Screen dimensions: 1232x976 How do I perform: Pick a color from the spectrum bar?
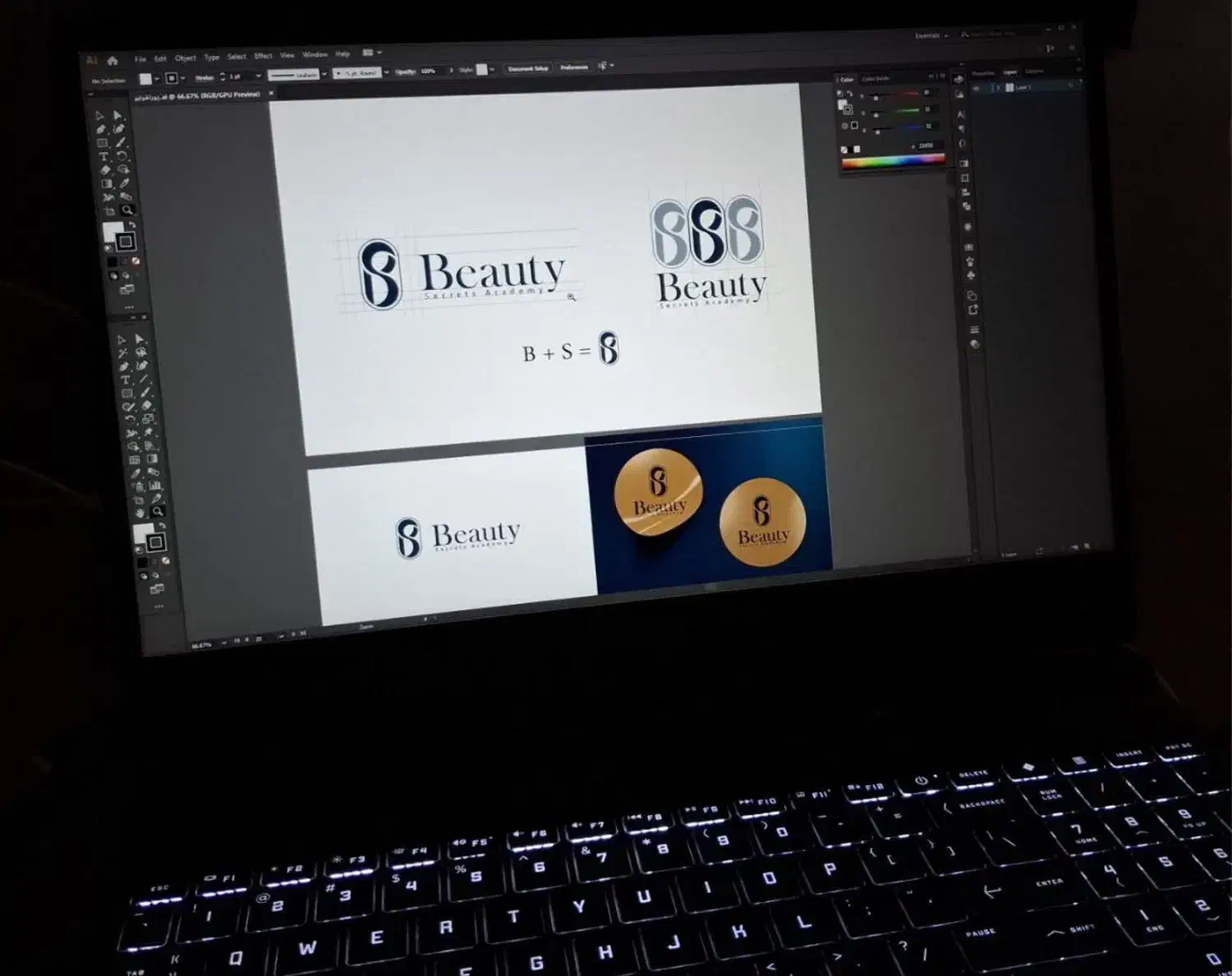pyautogui.click(x=893, y=162)
